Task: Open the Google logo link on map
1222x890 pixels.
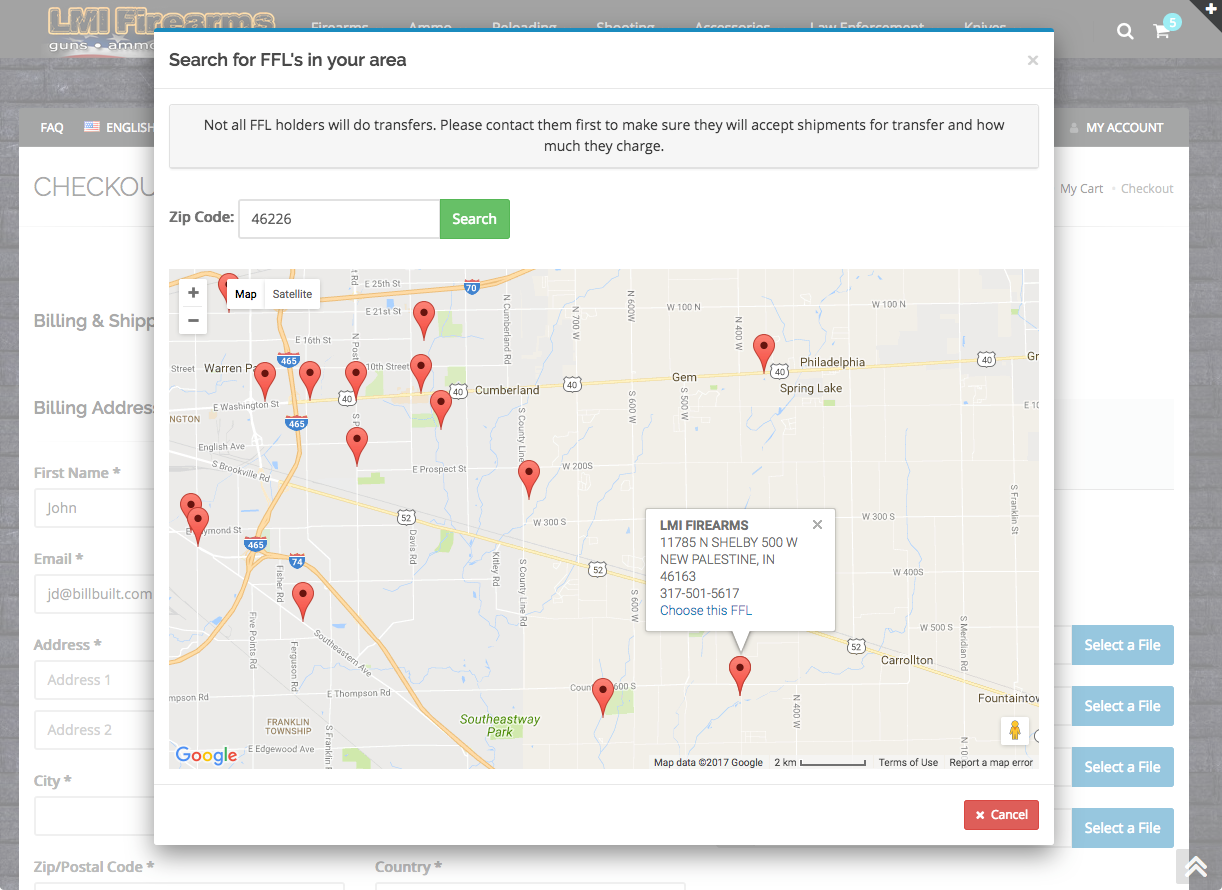Action: [207, 756]
